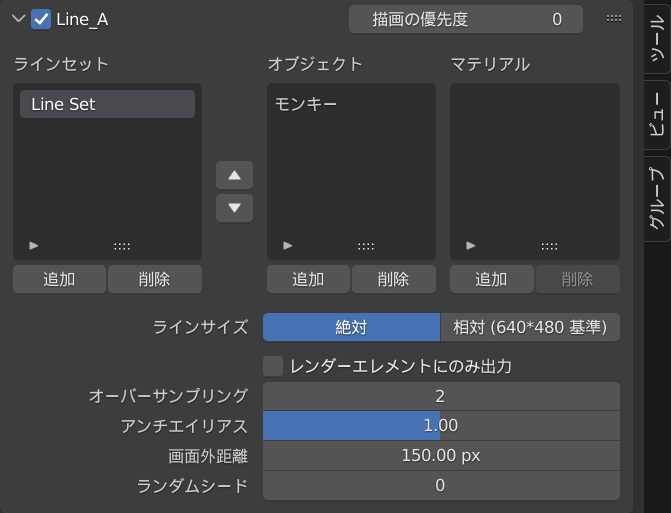The height and width of the screenshot is (513, 671).
Task: Uncheck the Line_A enable checkbox
Action: [41, 18]
